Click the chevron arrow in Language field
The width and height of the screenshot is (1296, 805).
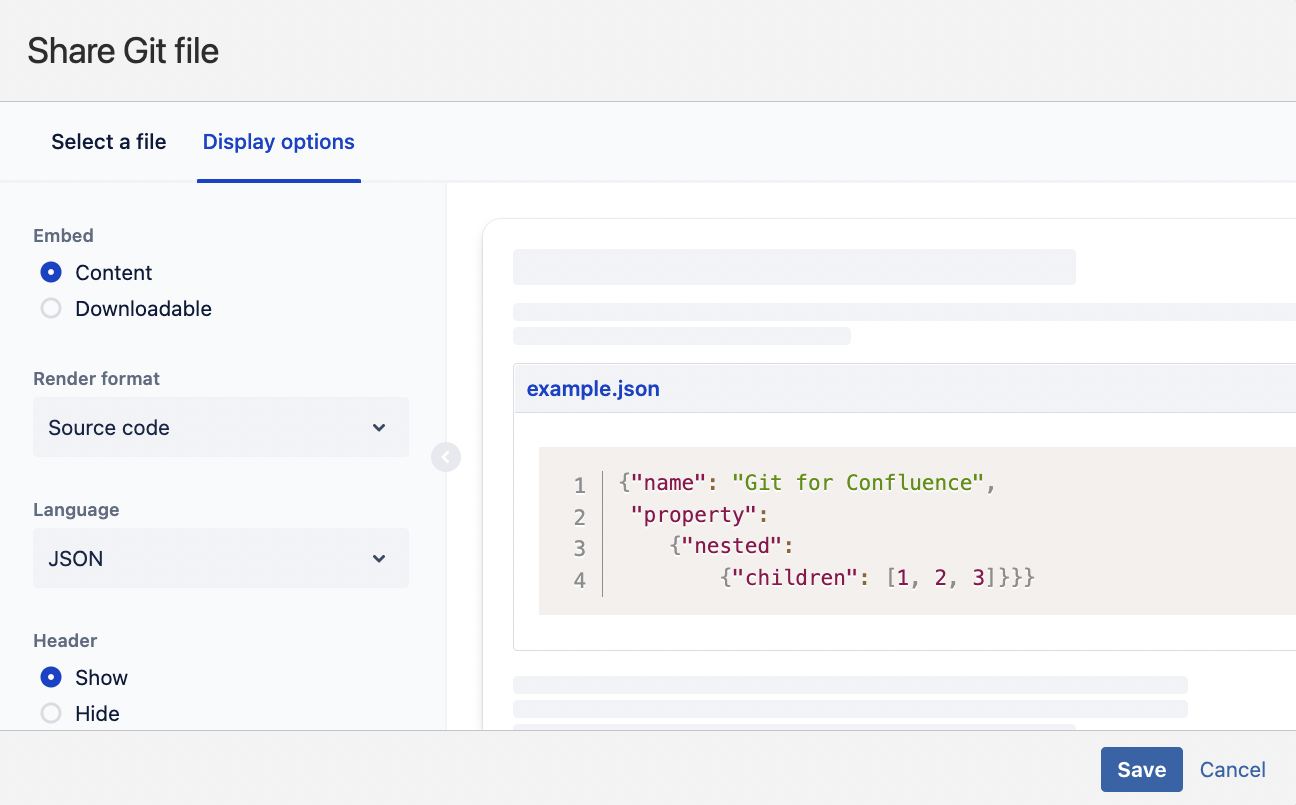[x=379, y=559]
